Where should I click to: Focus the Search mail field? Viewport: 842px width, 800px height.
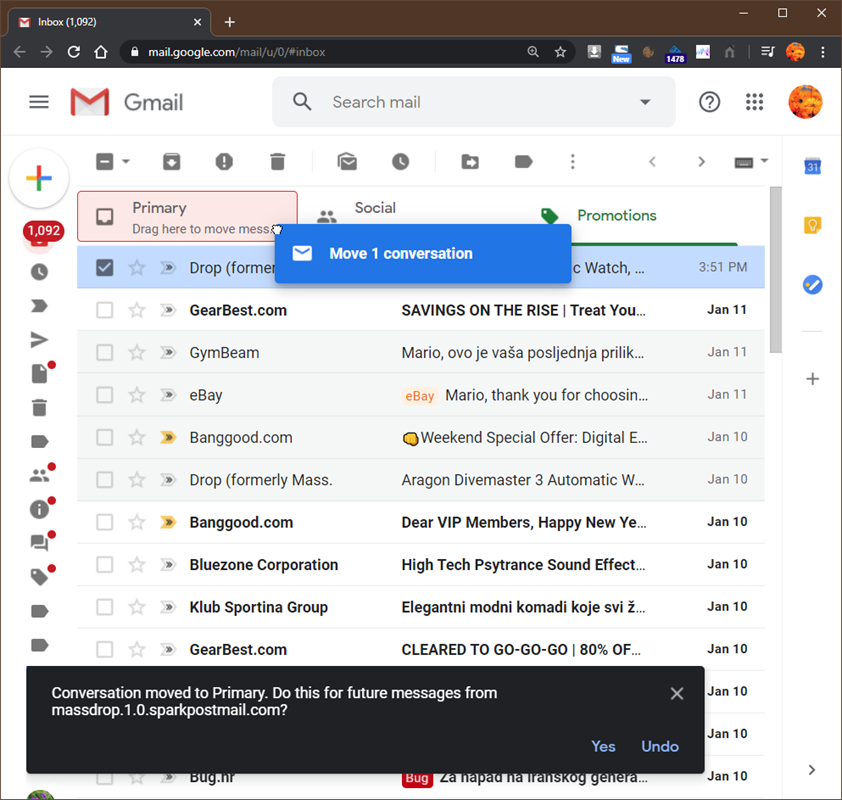[473, 101]
